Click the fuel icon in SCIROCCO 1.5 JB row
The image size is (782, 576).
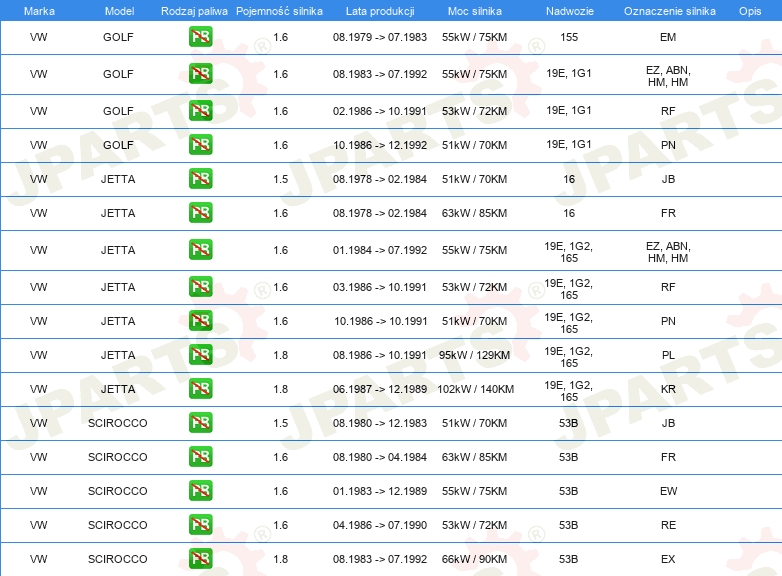(x=200, y=422)
